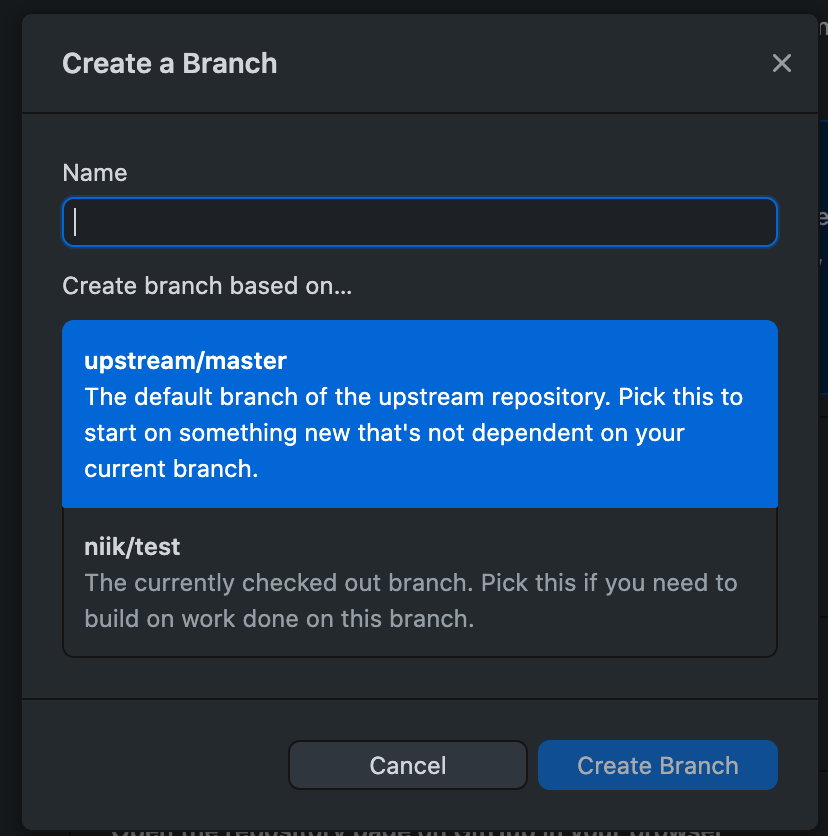The width and height of the screenshot is (828, 836).
Task: Pick the currently checked out branch option
Action: [420, 582]
